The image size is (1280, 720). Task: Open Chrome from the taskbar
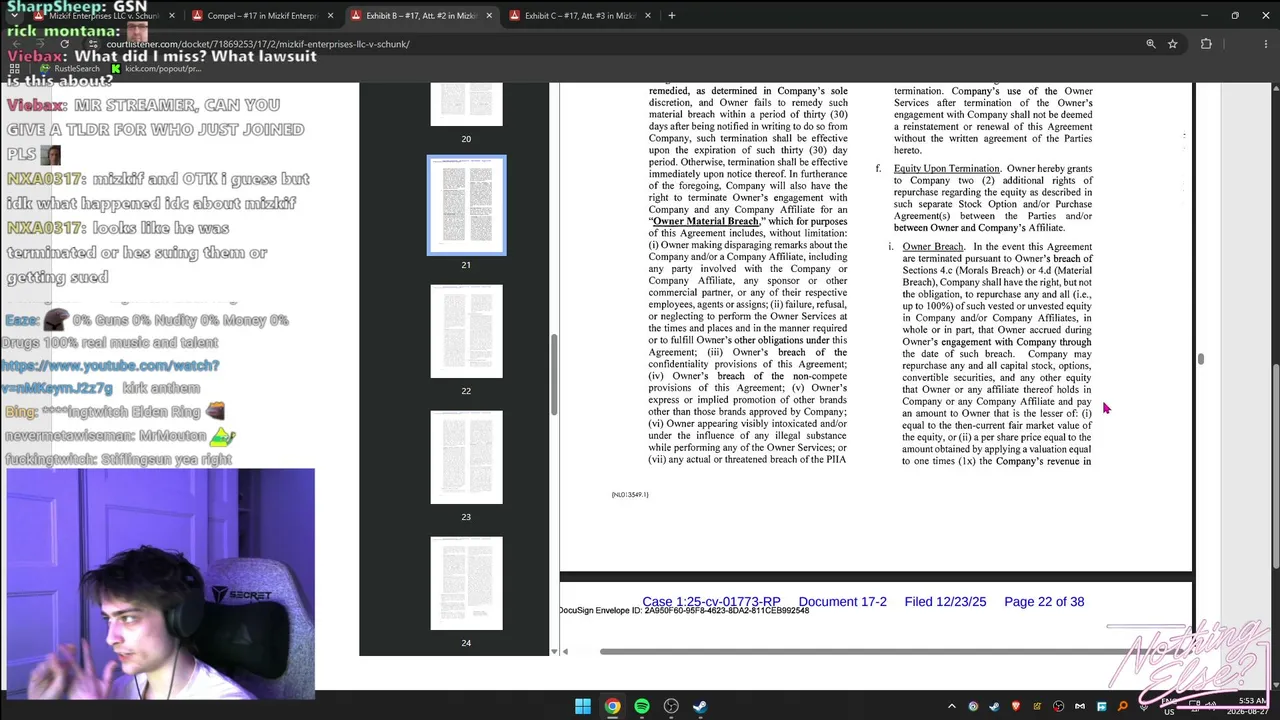point(612,706)
